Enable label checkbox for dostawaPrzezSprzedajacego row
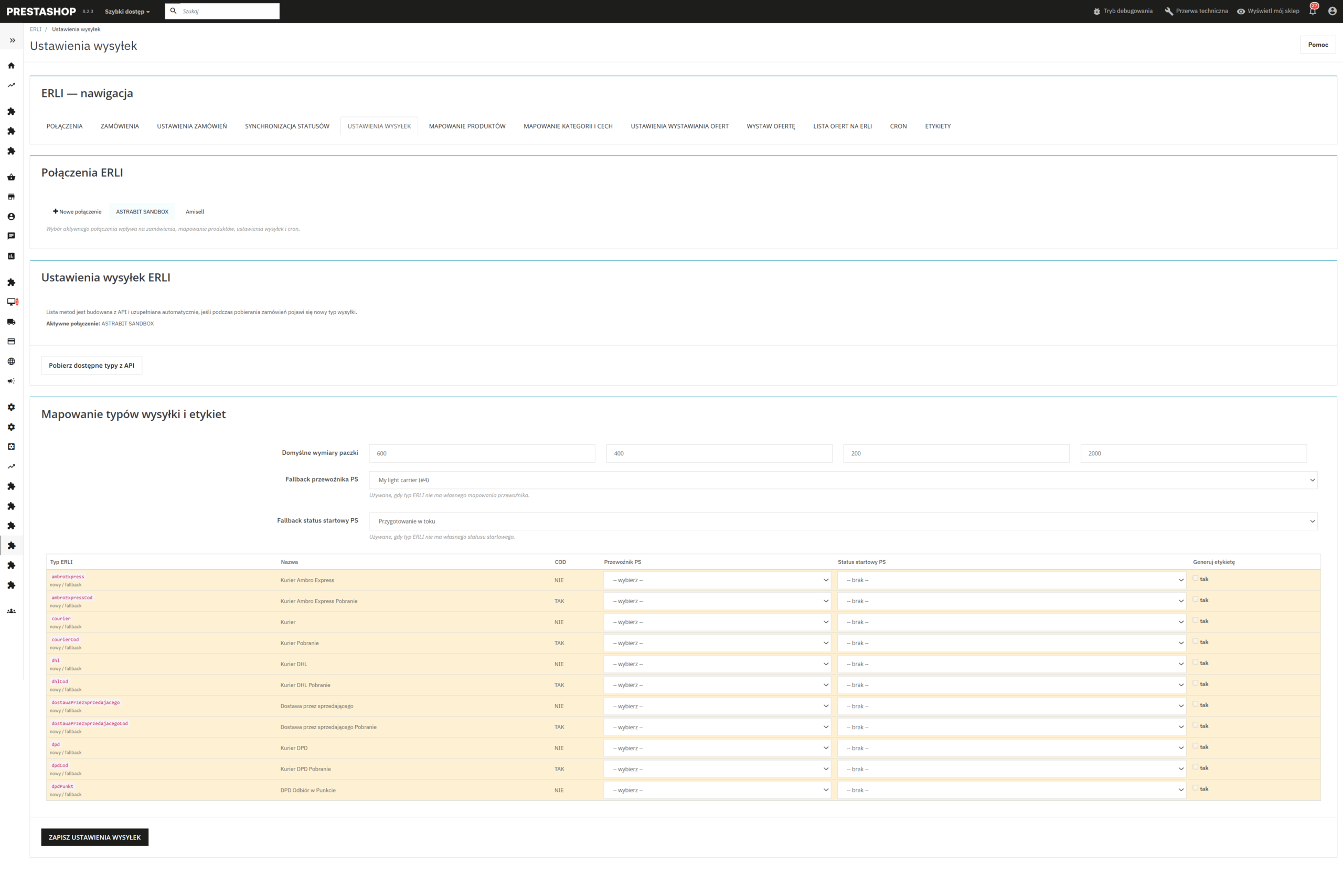Screen dimensions: 1343x896 point(1195,704)
